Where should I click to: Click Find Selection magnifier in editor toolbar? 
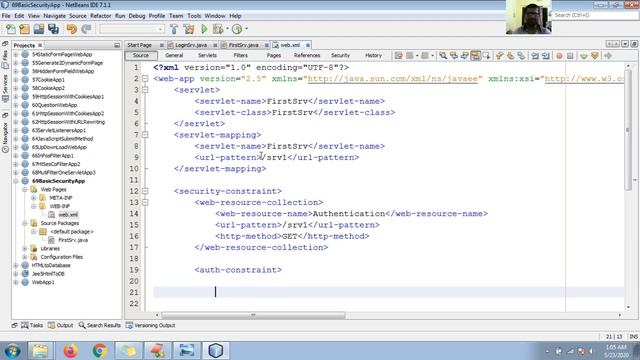443,56
